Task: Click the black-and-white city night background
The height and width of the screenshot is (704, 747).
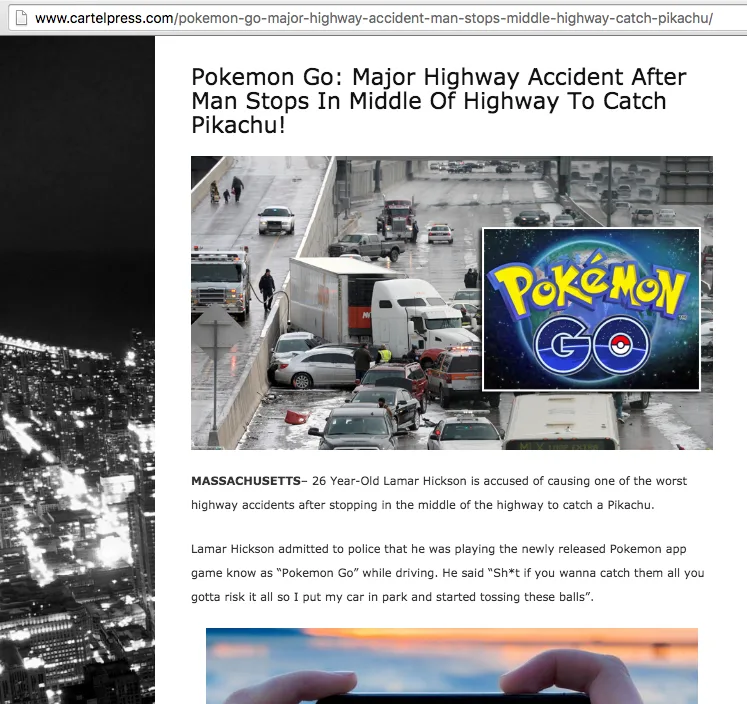Action: 77,370
